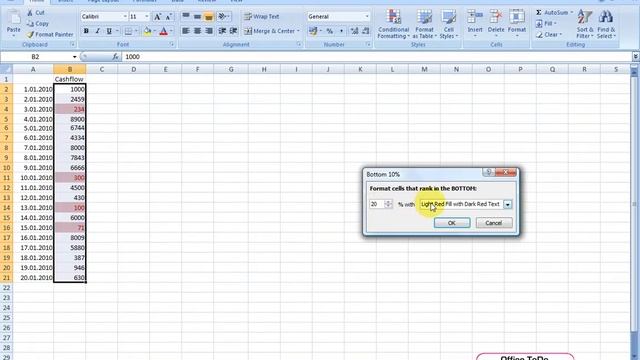640x360 pixels.
Task: Open the Conditional Formatting menu
Action: (x=393, y=24)
